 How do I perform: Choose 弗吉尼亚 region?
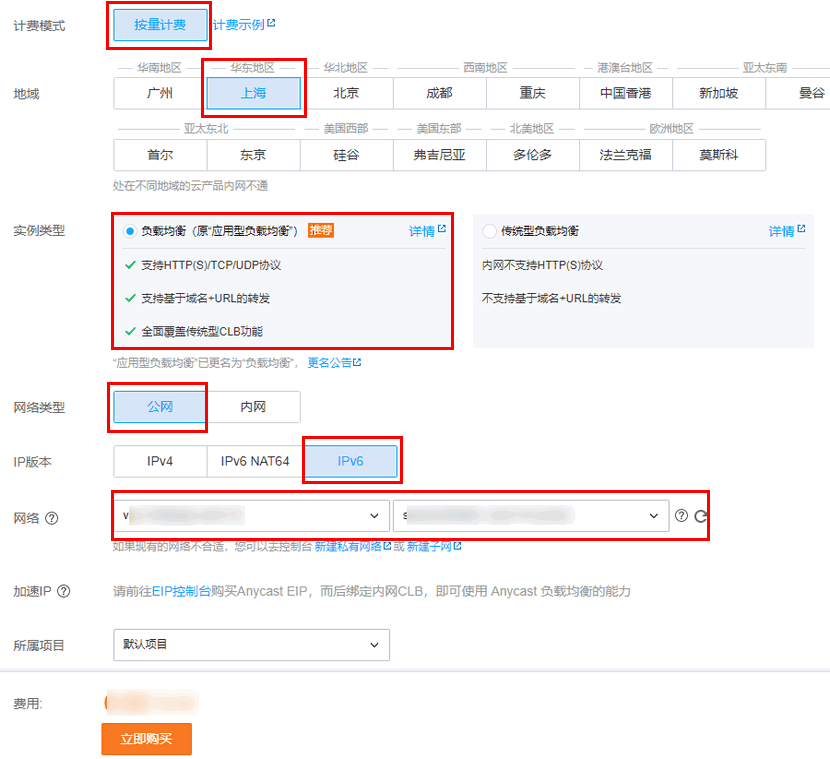coord(440,155)
